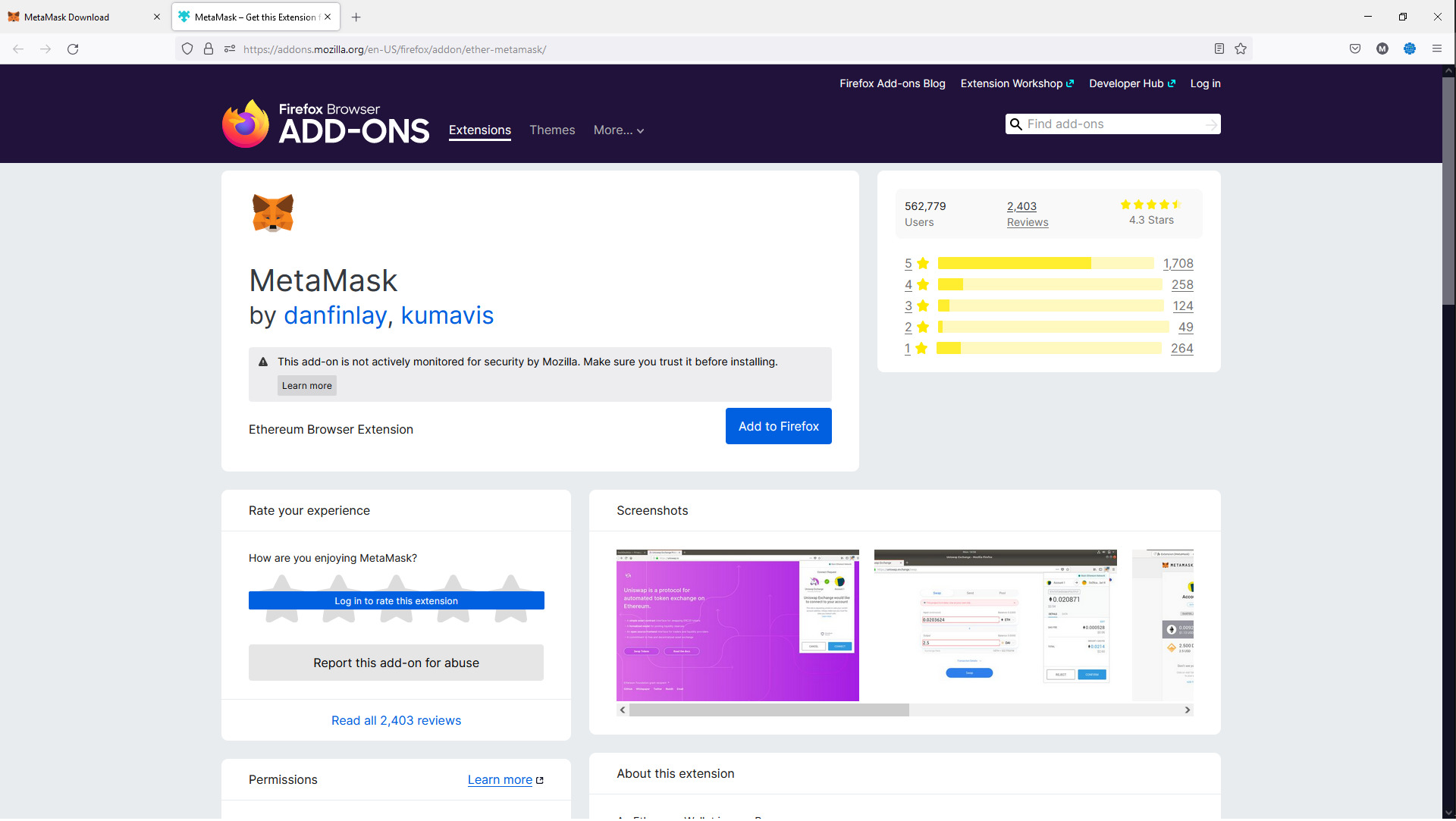Click the address bar URL
Viewport: 1456px width, 821px height.
click(x=394, y=50)
